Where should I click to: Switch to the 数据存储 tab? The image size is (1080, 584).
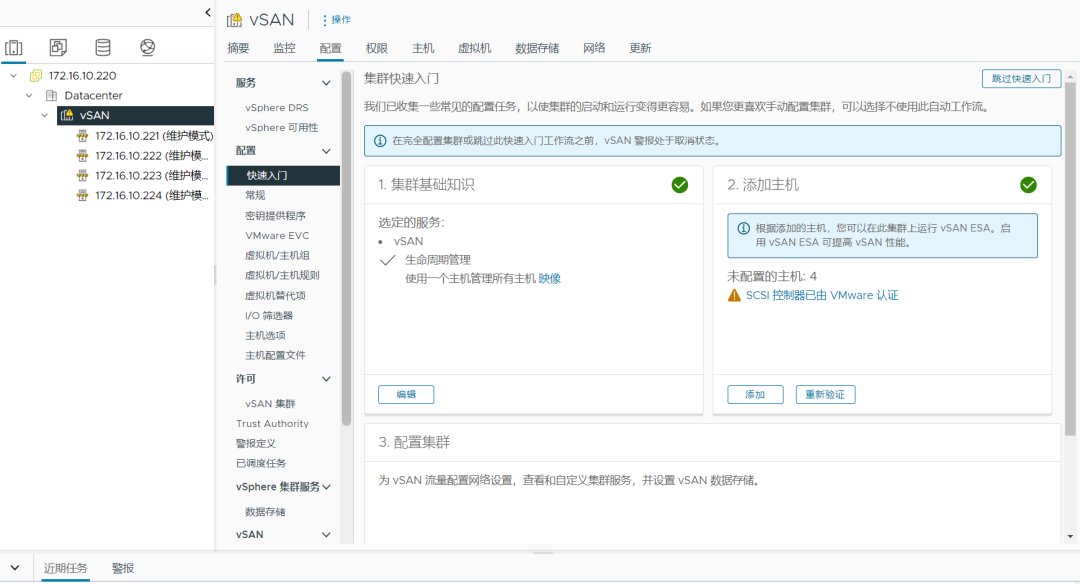click(537, 48)
